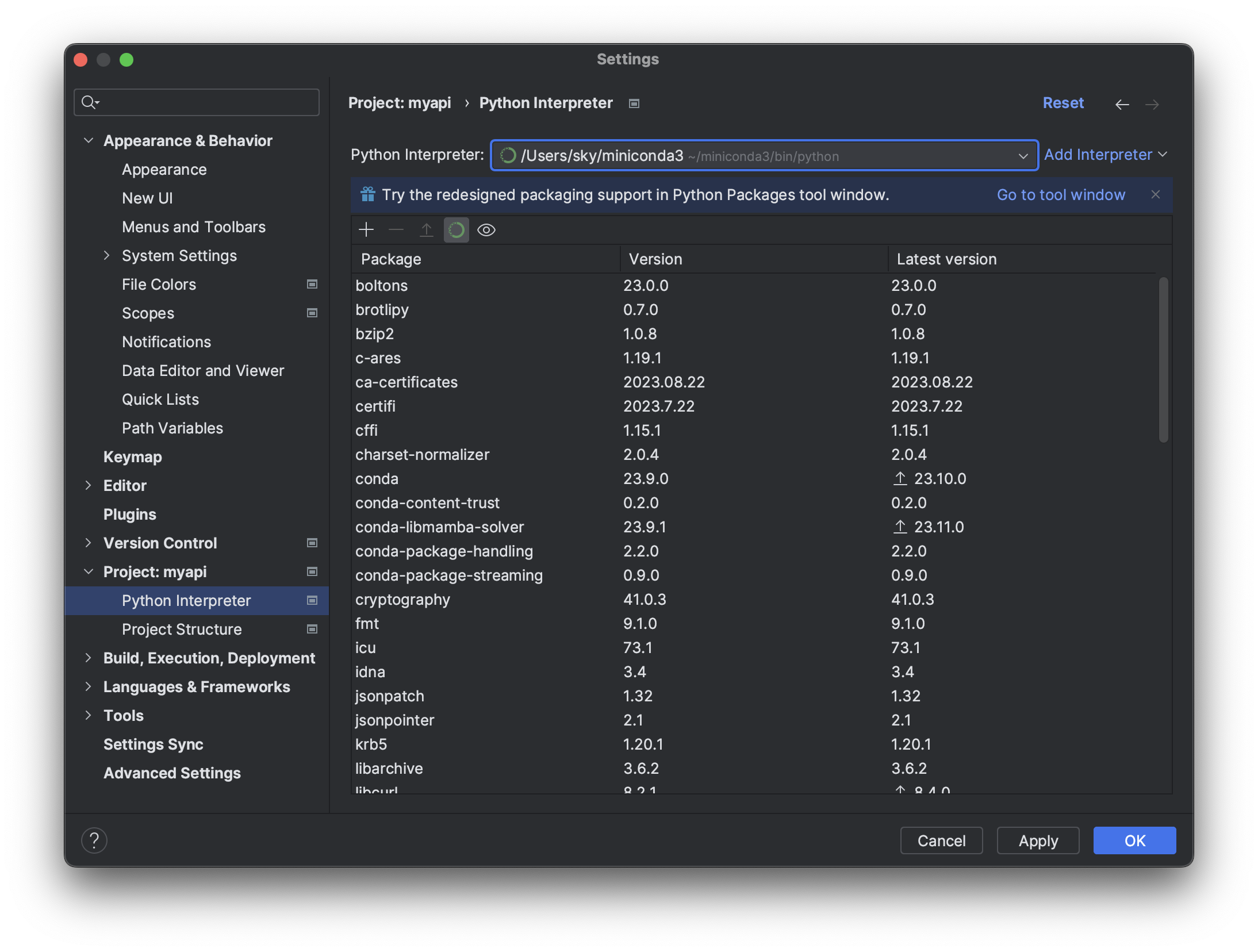Select Project Structure in the sidebar
Image resolution: width=1258 pixels, height=952 pixels.
[182, 629]
